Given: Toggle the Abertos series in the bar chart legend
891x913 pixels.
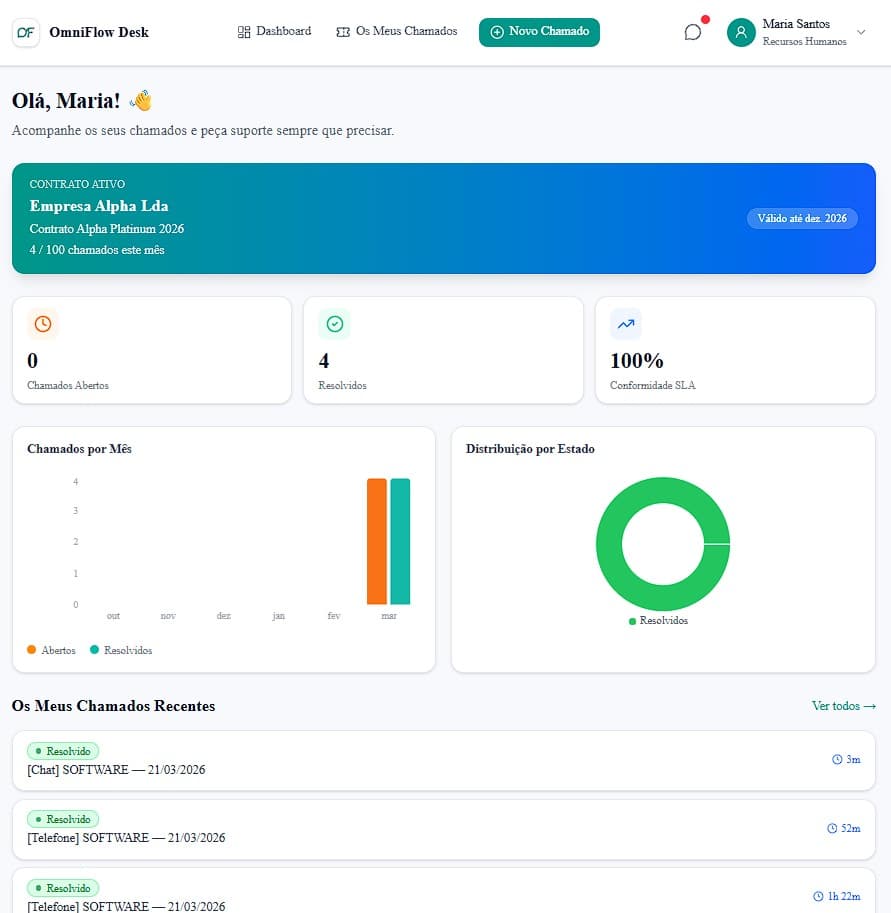Looking at the screenshot, I should pos(48,650).
